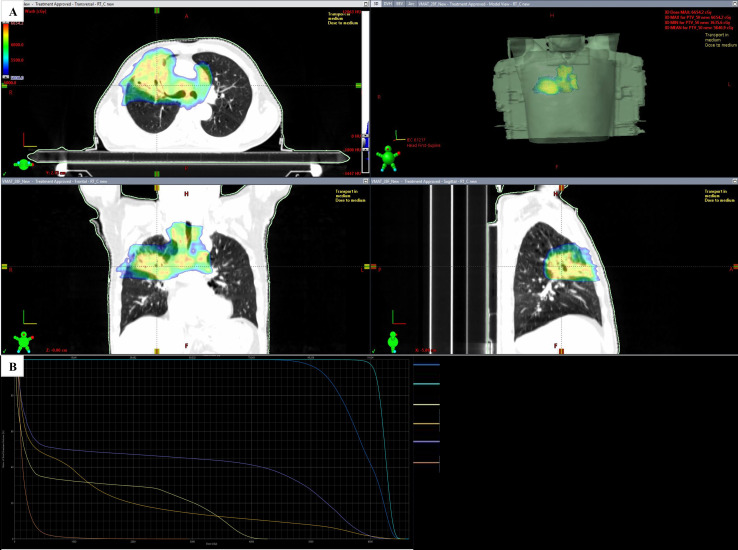This screenshot has height=550, width=738.
Task: Select the brown DVH legend line
Action: (426, 463)
